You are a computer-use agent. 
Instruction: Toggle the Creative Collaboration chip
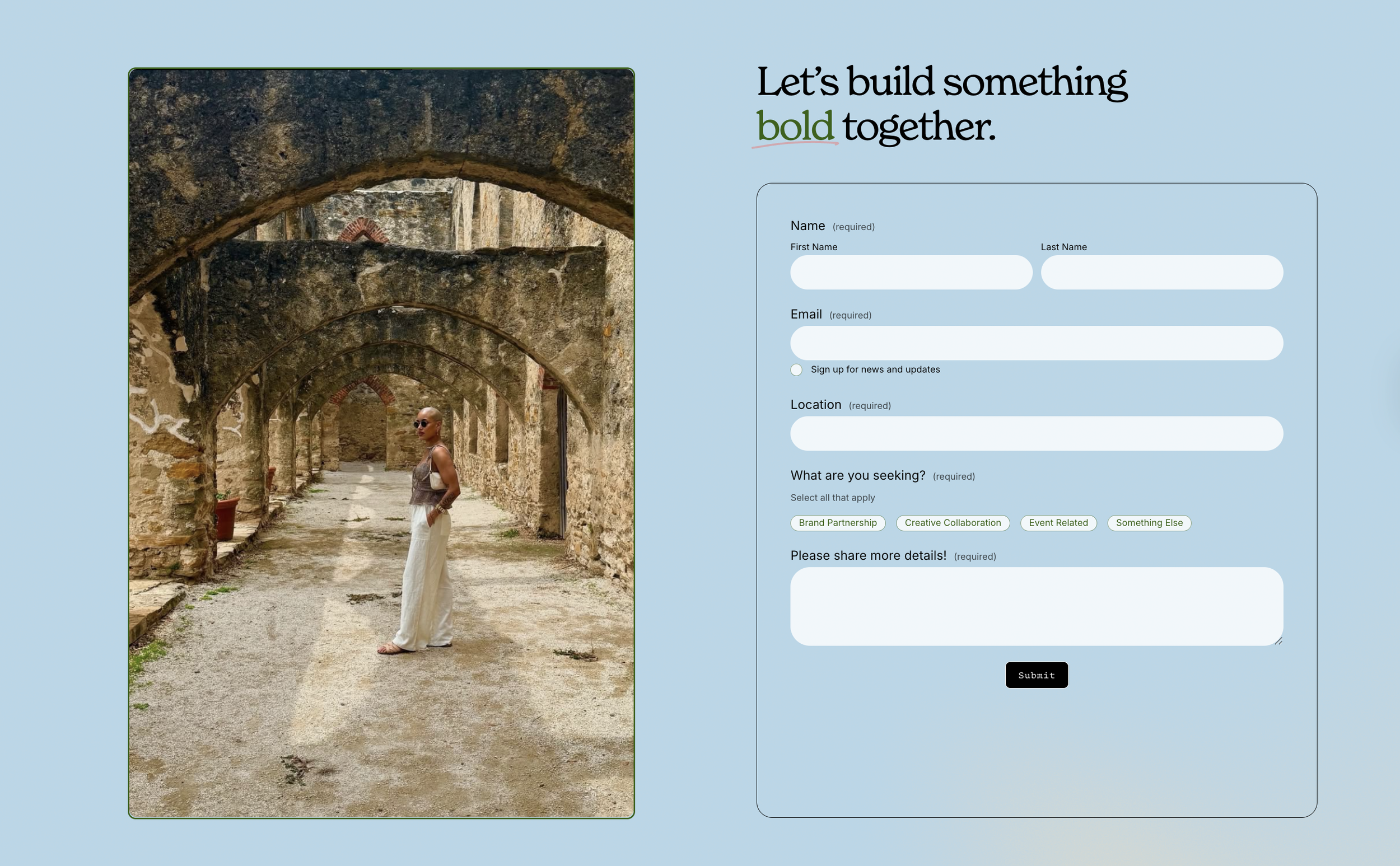pos(953,523)
